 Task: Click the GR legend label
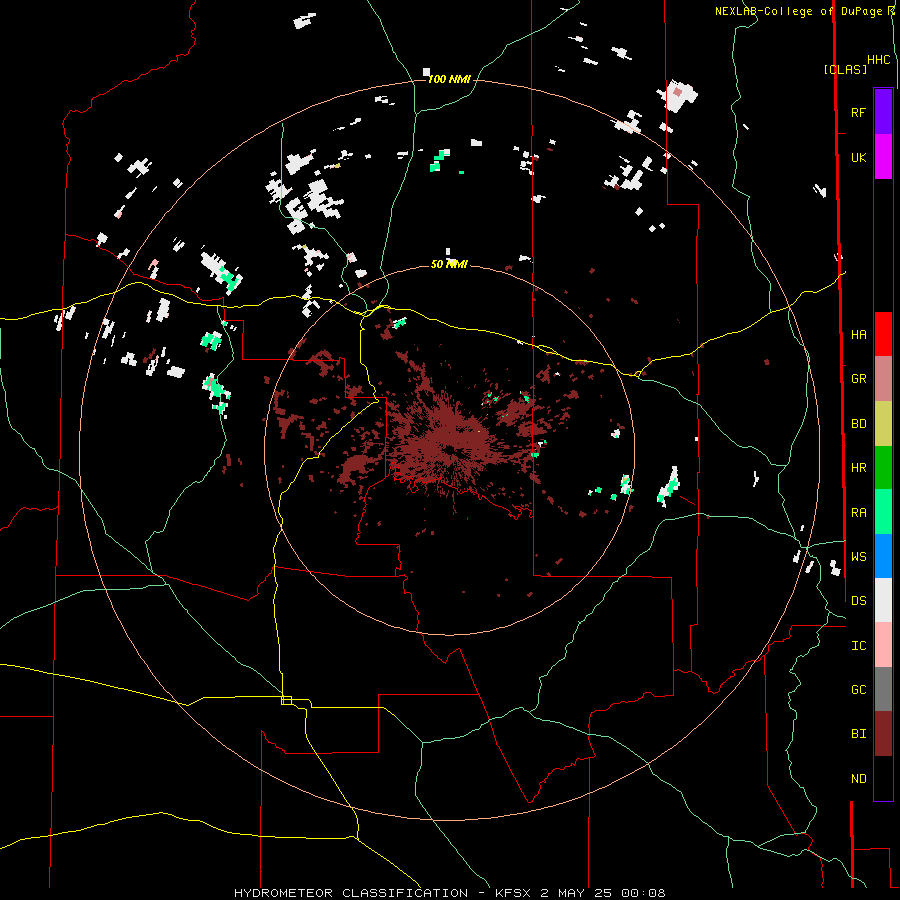[858, 379]
